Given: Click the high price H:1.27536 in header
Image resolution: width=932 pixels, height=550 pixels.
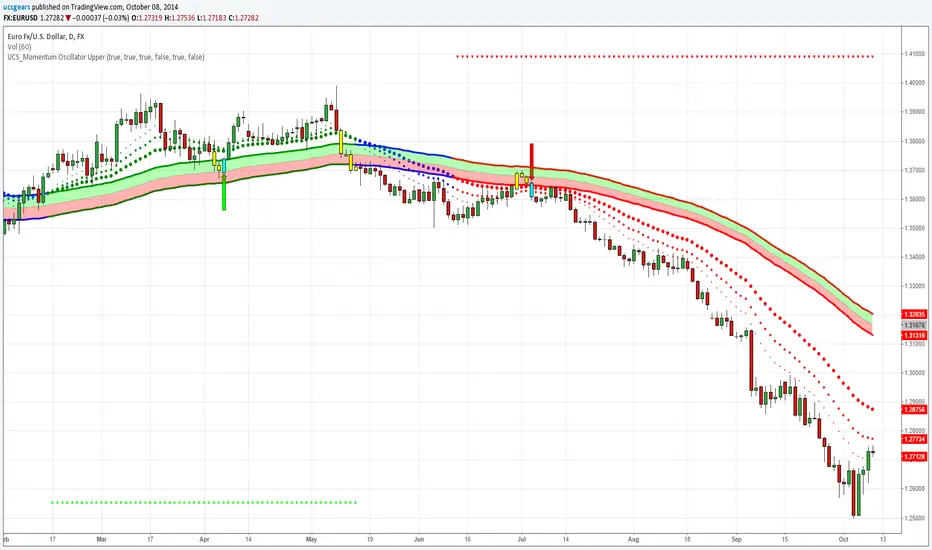Looking at the screenshot, I should pos(180,18).
